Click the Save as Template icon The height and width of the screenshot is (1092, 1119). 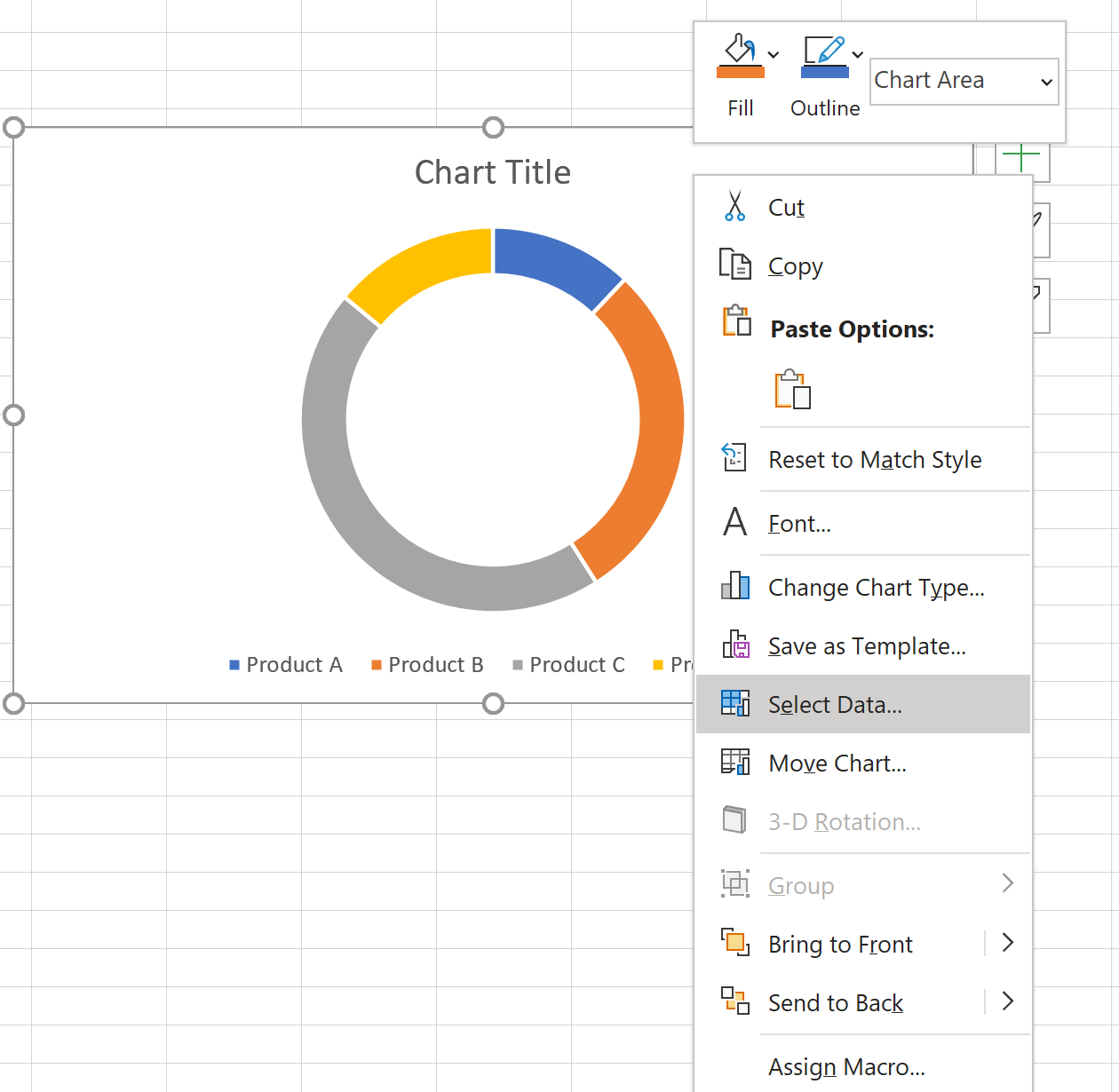point(735,645)
